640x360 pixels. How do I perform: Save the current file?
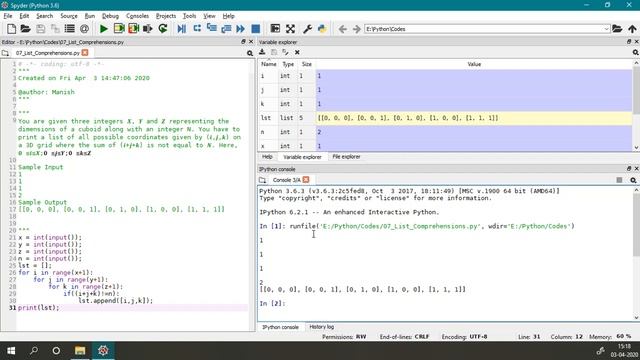coord(40,29)
